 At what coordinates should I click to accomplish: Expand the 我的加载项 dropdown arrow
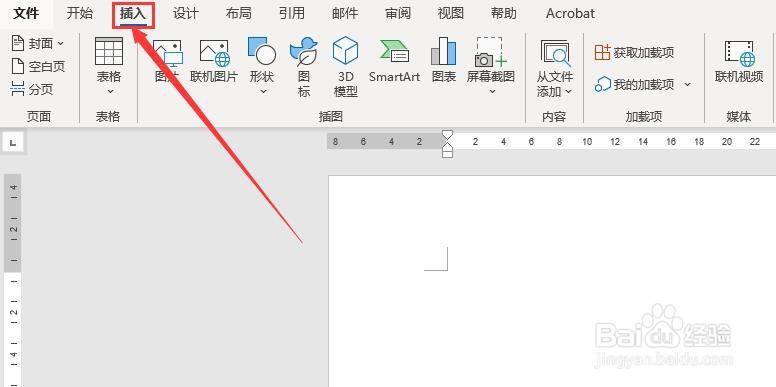tap(687, 85)
